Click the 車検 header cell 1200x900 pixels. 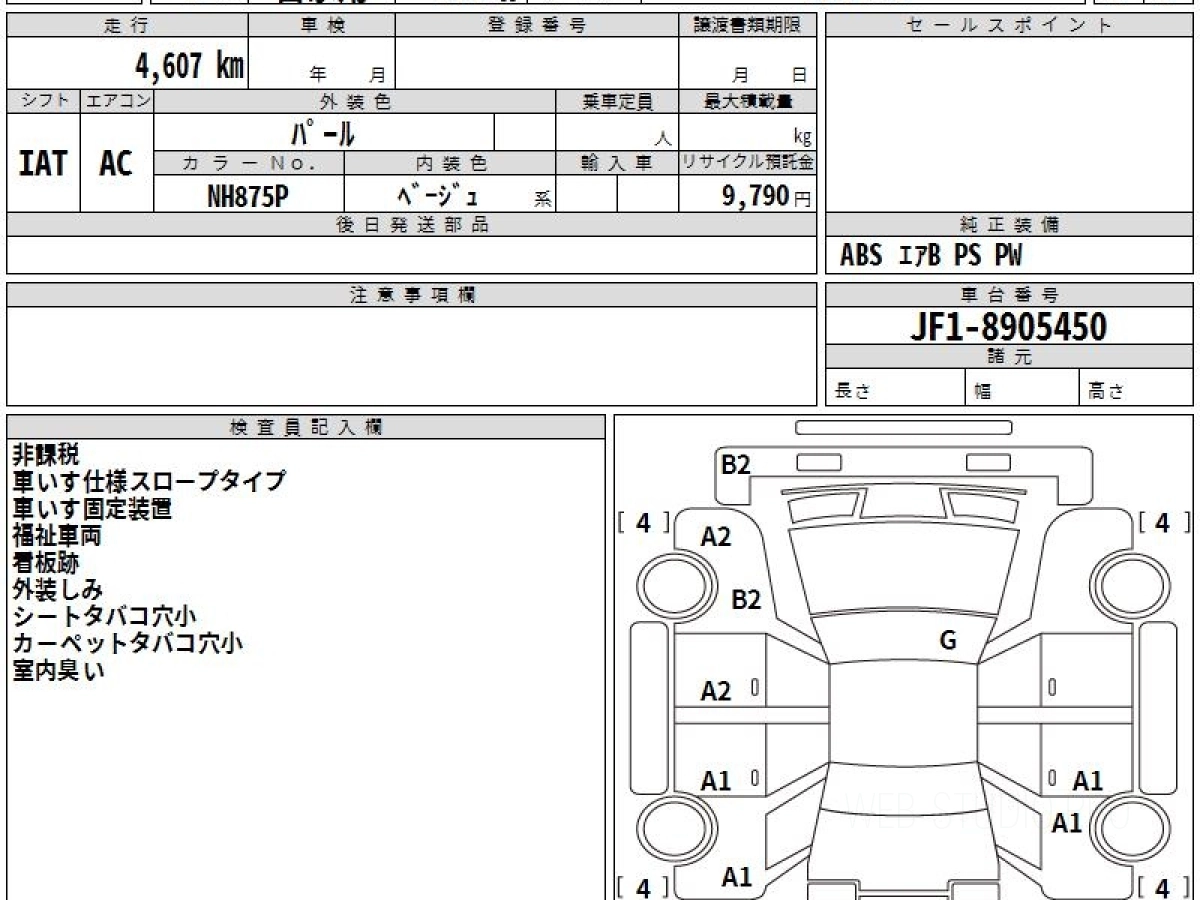click(x=322, y=26)
